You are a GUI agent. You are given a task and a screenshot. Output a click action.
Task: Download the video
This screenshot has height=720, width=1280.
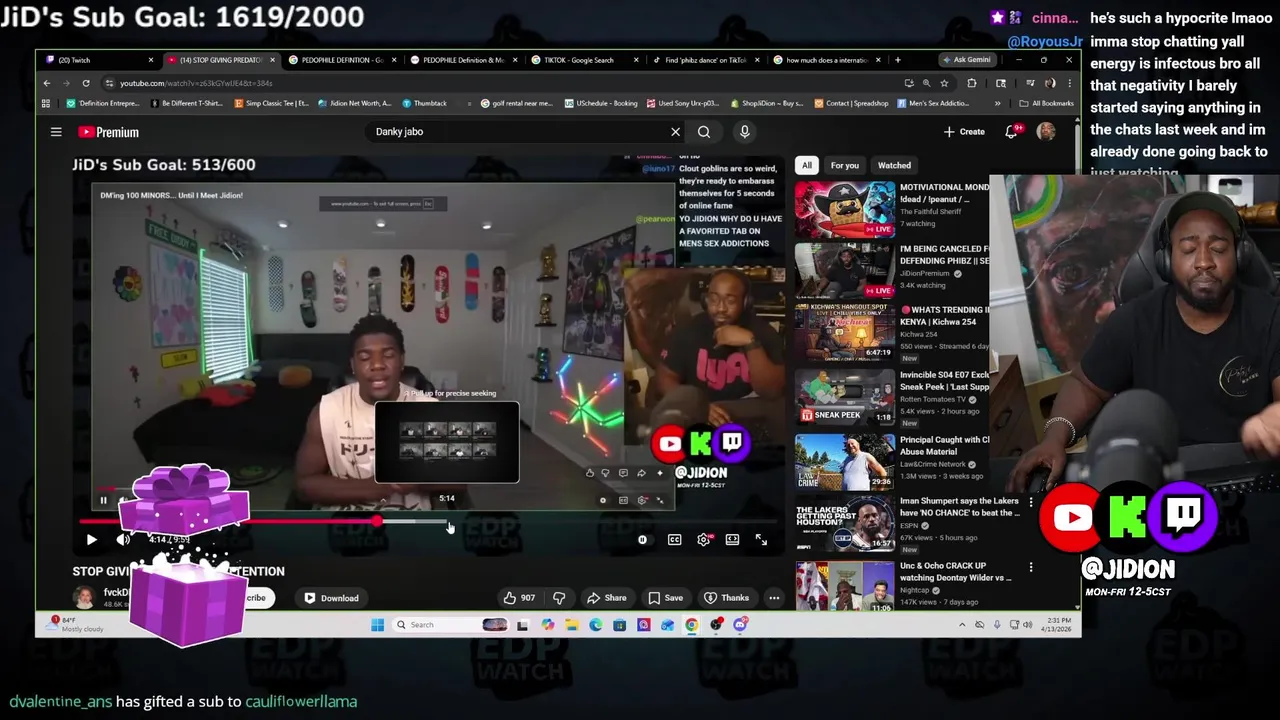tap(331, 598)
